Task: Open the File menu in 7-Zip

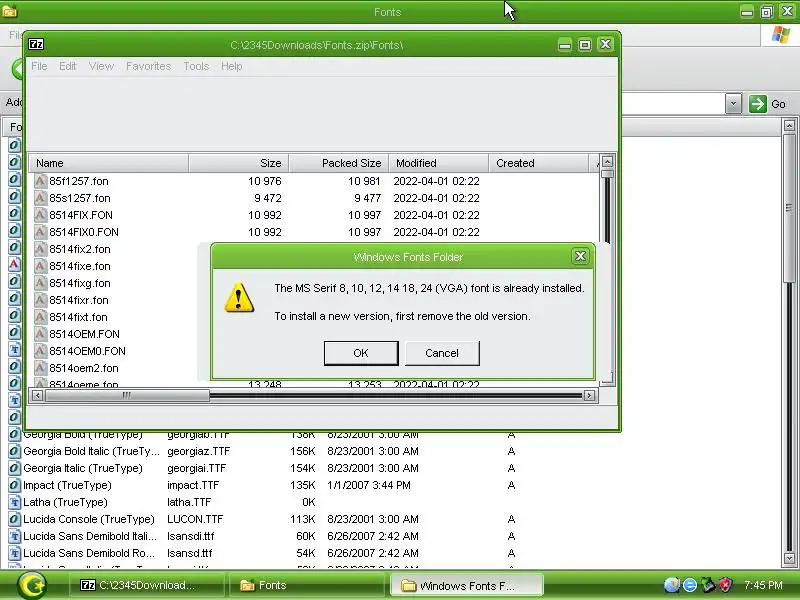Action: (x=39, y=66)
